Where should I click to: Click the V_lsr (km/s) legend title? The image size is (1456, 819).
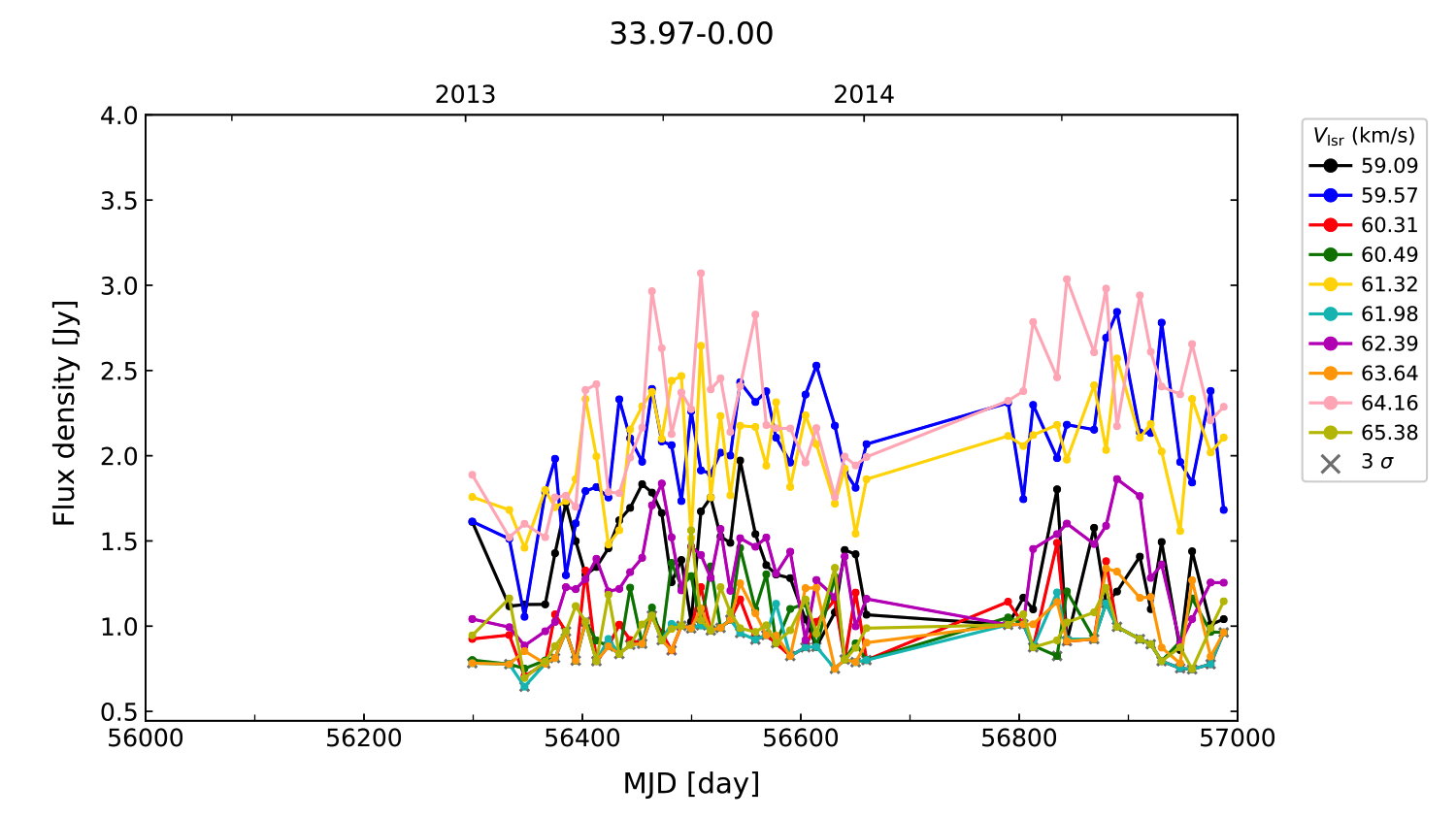click(1364, 136)
